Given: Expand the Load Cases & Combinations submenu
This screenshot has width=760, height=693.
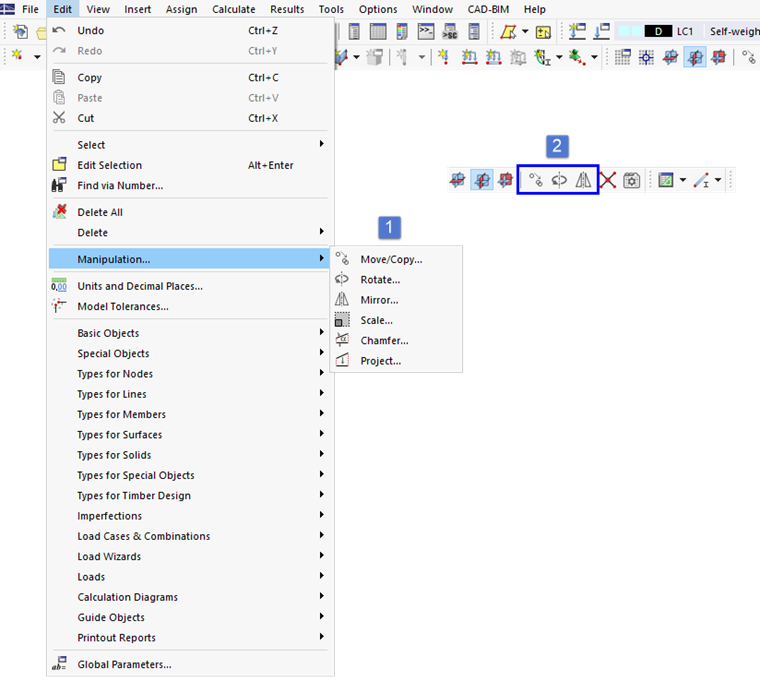Looking at the screenshot, I should pyautogui.click(x=190, y=536).
